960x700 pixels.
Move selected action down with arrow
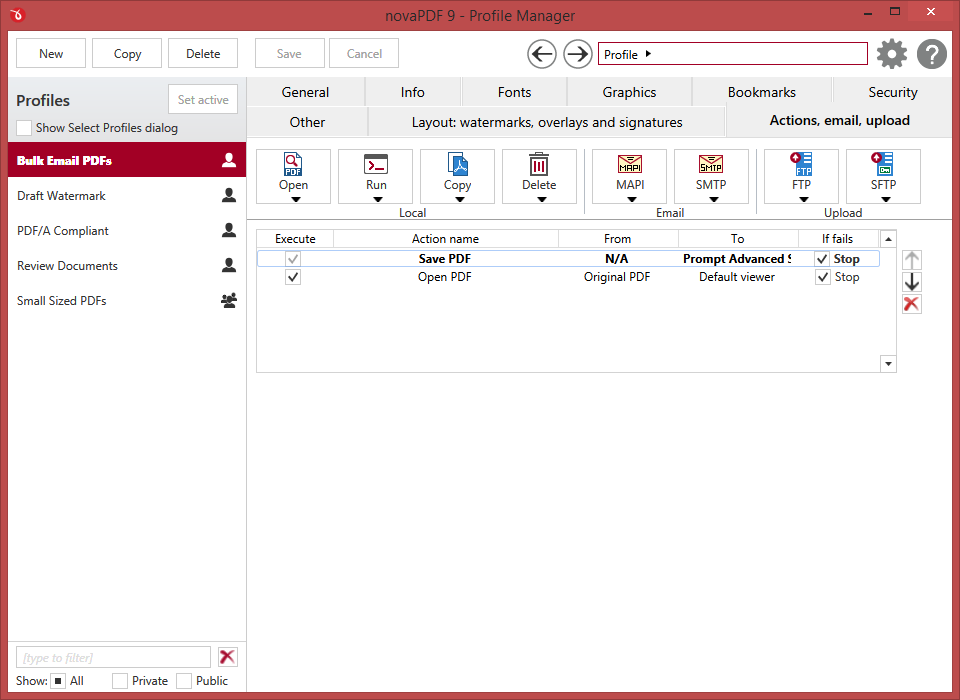[911, 282]
